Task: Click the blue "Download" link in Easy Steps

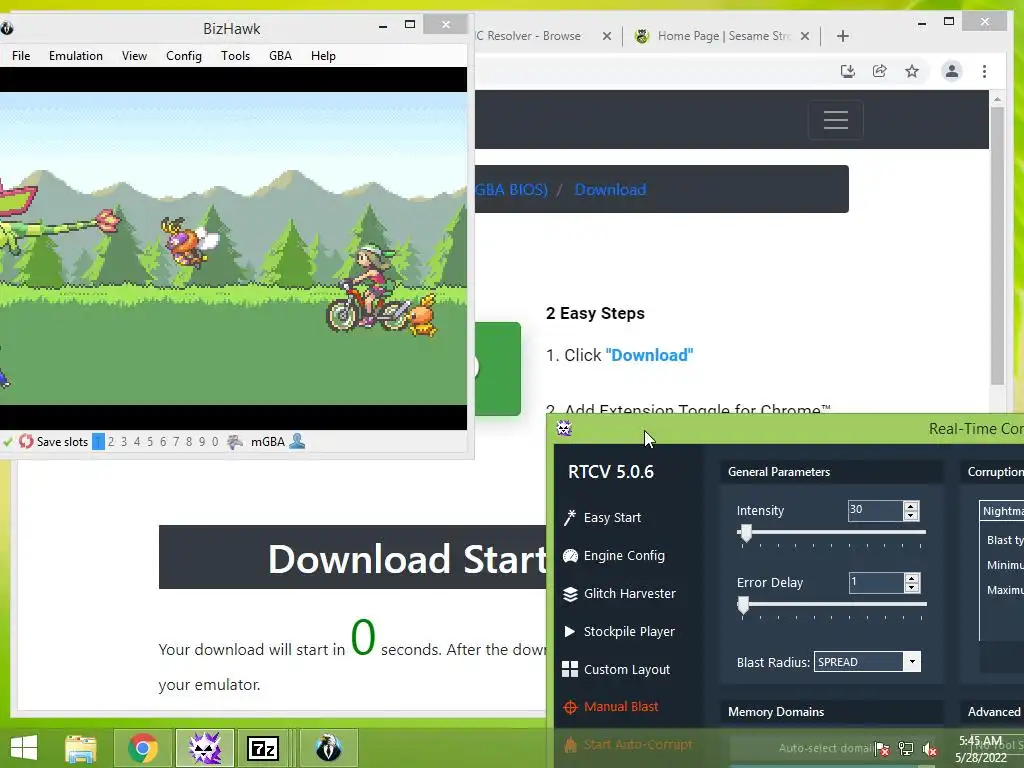Action: [x=649, y=355]
